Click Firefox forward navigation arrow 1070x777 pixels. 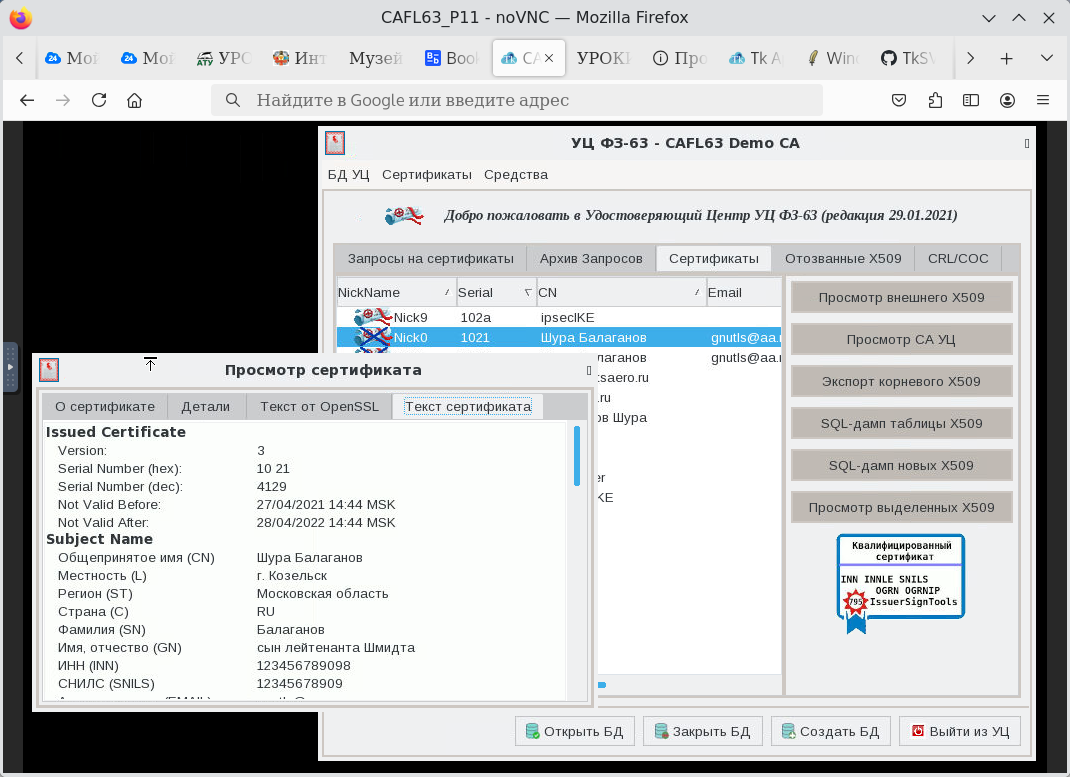click(63, 100)
